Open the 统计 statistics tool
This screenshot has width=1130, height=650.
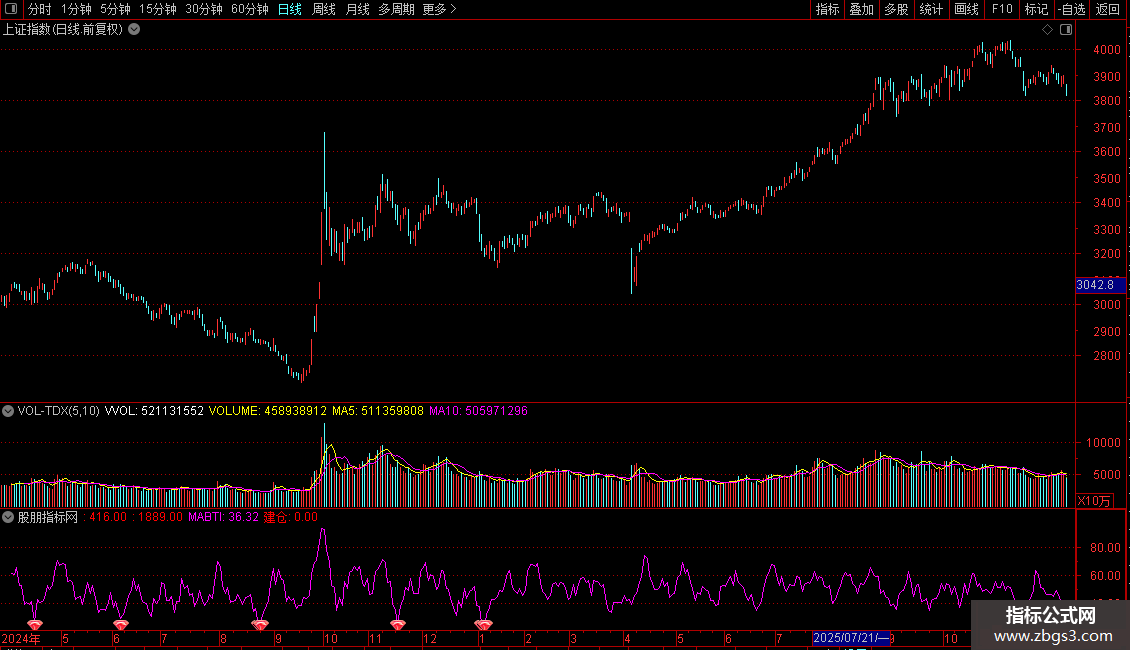click(930, 9)
